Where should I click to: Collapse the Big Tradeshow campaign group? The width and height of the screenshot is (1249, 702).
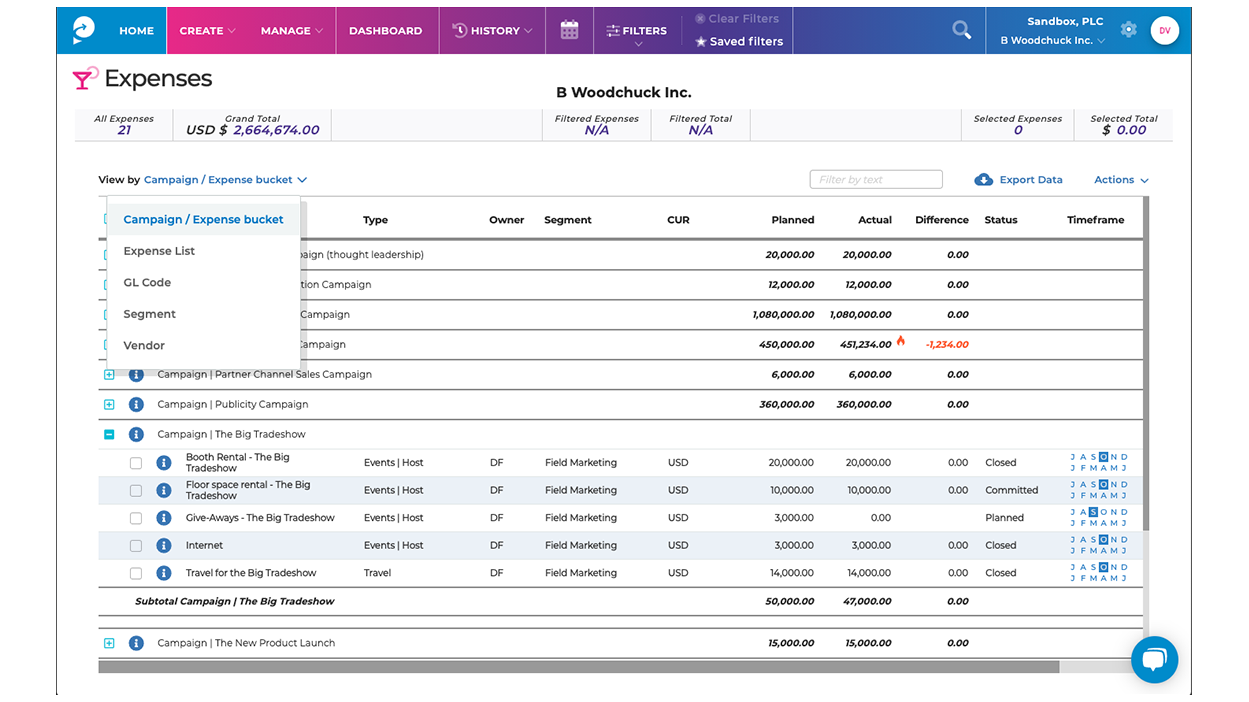(108, 433)
